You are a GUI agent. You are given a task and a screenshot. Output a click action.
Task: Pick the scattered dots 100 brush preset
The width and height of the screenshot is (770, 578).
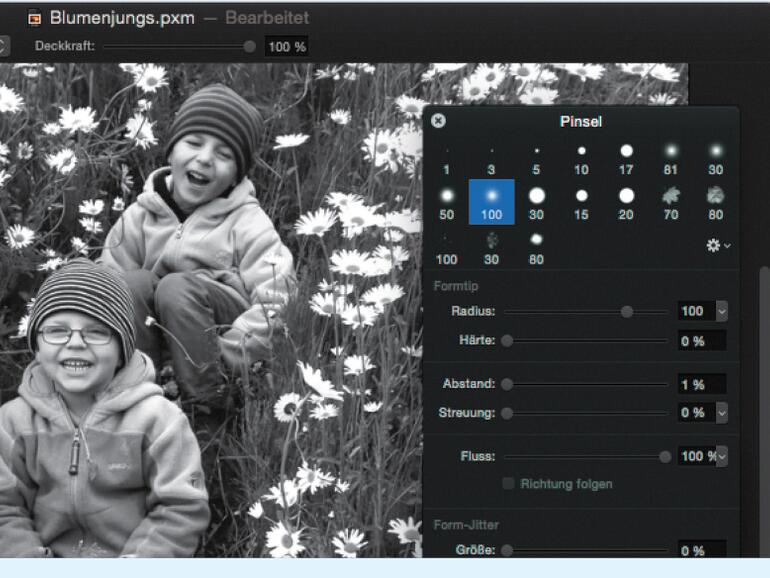pyautogui.click(x=446, y=248)
